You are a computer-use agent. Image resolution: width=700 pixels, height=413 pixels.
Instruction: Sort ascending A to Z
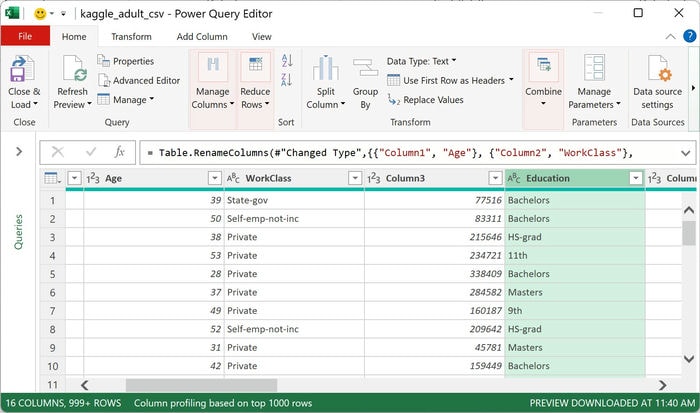pyautogui.click(x=287, y=60)
